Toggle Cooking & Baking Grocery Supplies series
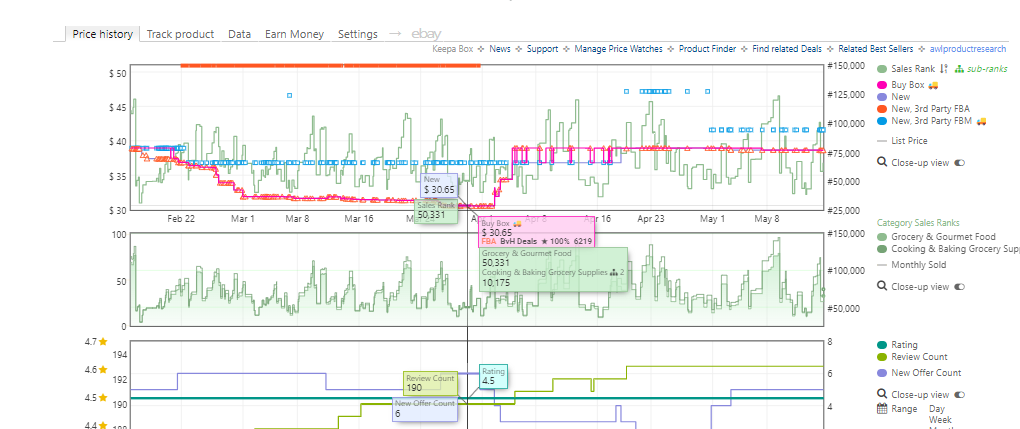The image size is (1020, 429). point(948,249)
